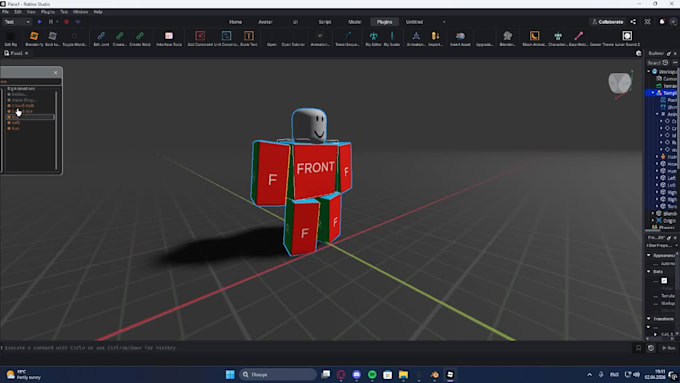Viewport: 680px width, 383px height.
Task: Collapse the Transform properties section
Action: coord(649,319)
